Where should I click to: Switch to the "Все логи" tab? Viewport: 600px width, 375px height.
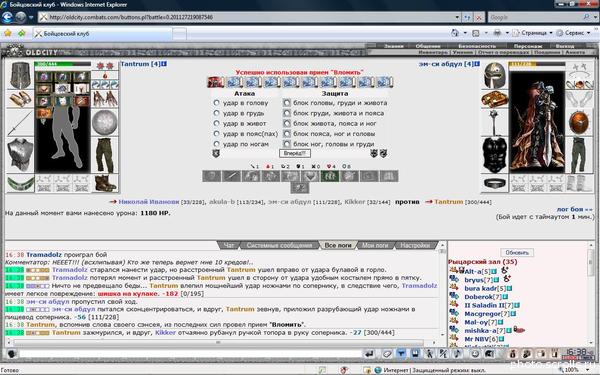click(x=338, y=245)
